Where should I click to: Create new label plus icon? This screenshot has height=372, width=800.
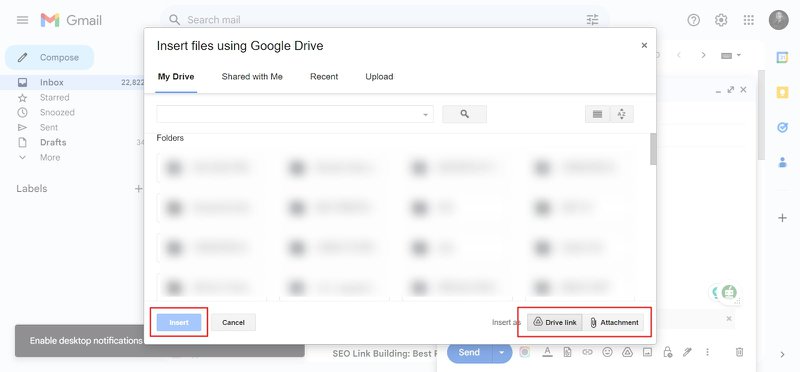pos(138,189)
